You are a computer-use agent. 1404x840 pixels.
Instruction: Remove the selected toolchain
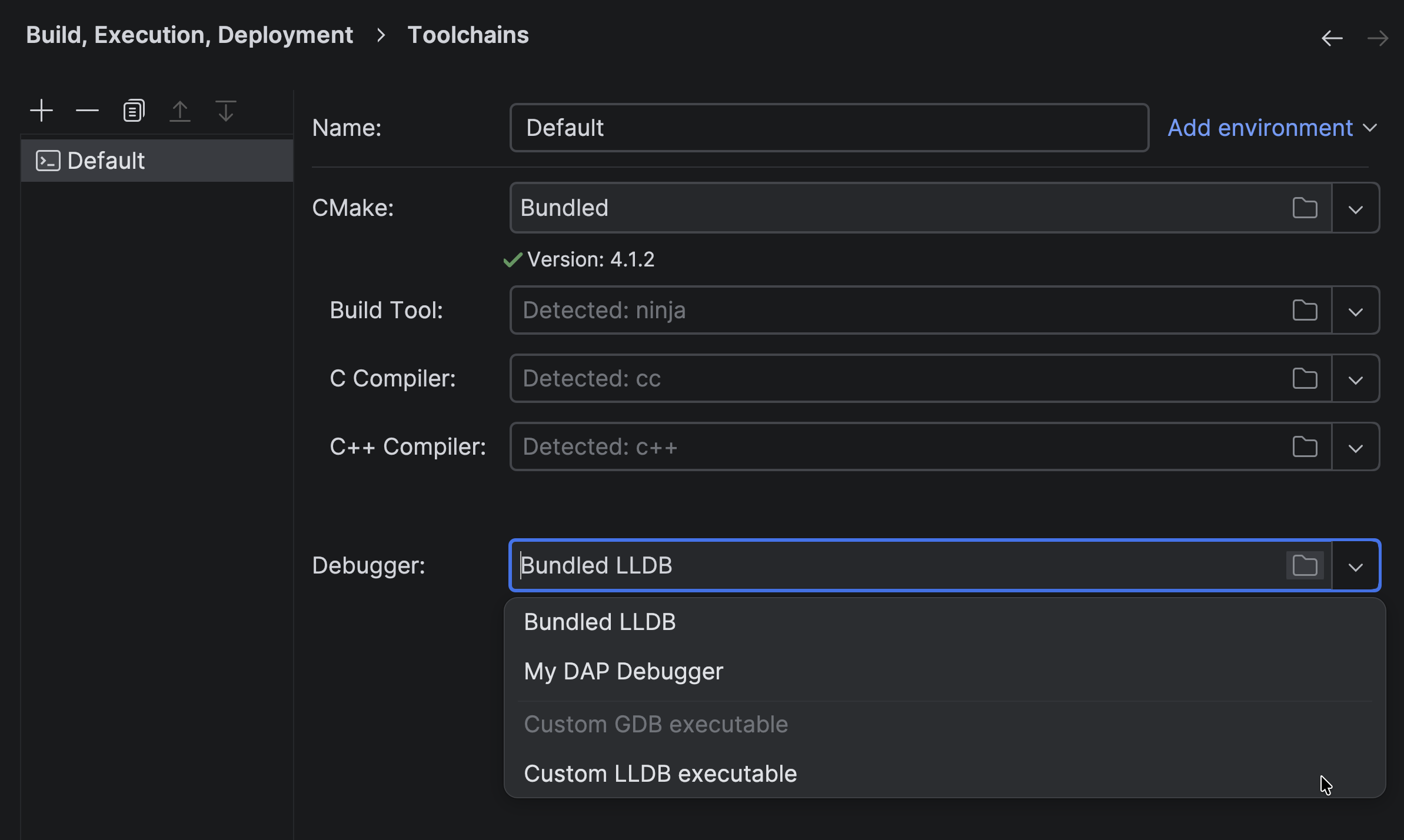(x=86, y=110)
